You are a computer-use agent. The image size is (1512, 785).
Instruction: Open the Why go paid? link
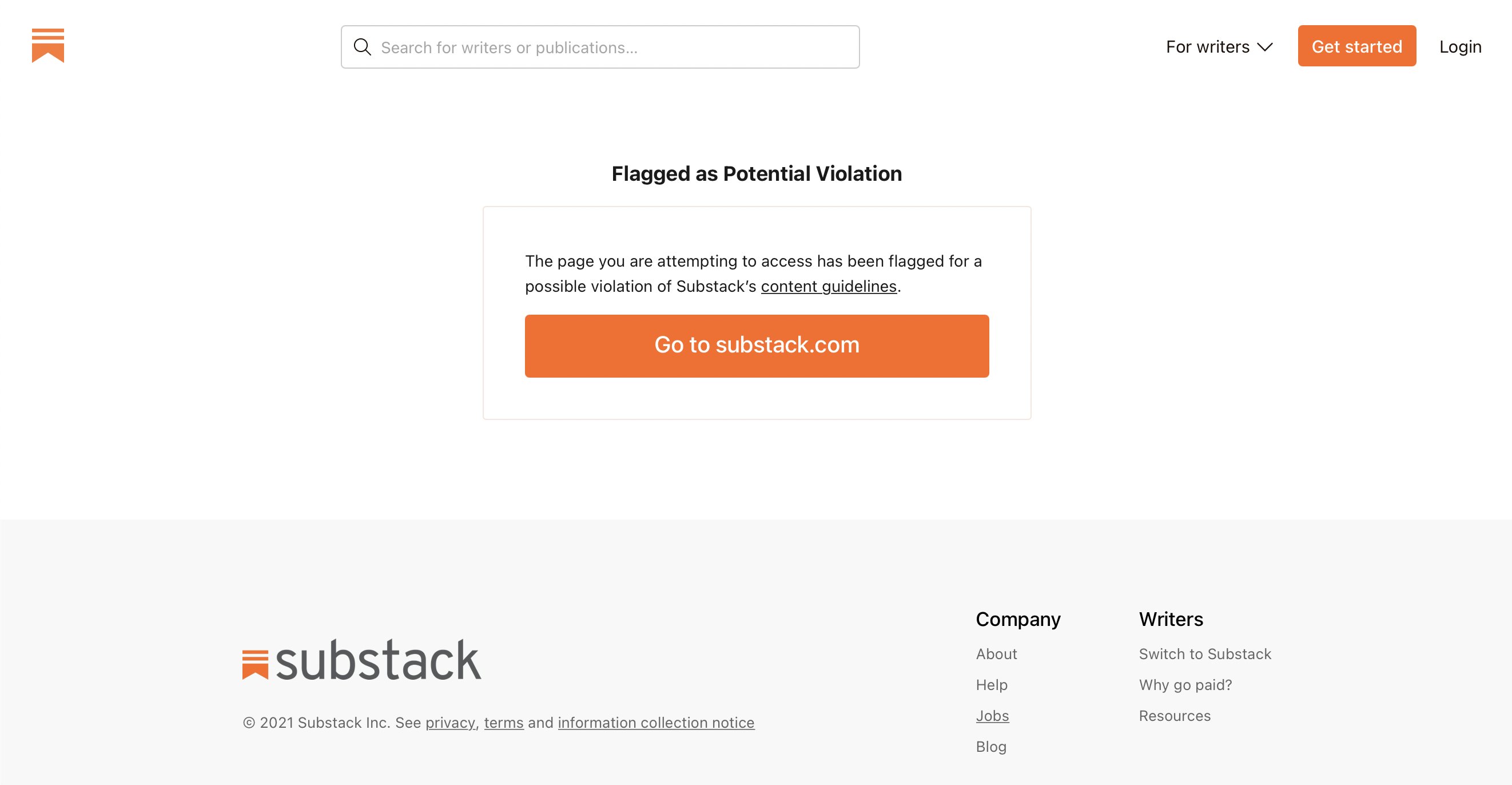(x=1185, y=685)
